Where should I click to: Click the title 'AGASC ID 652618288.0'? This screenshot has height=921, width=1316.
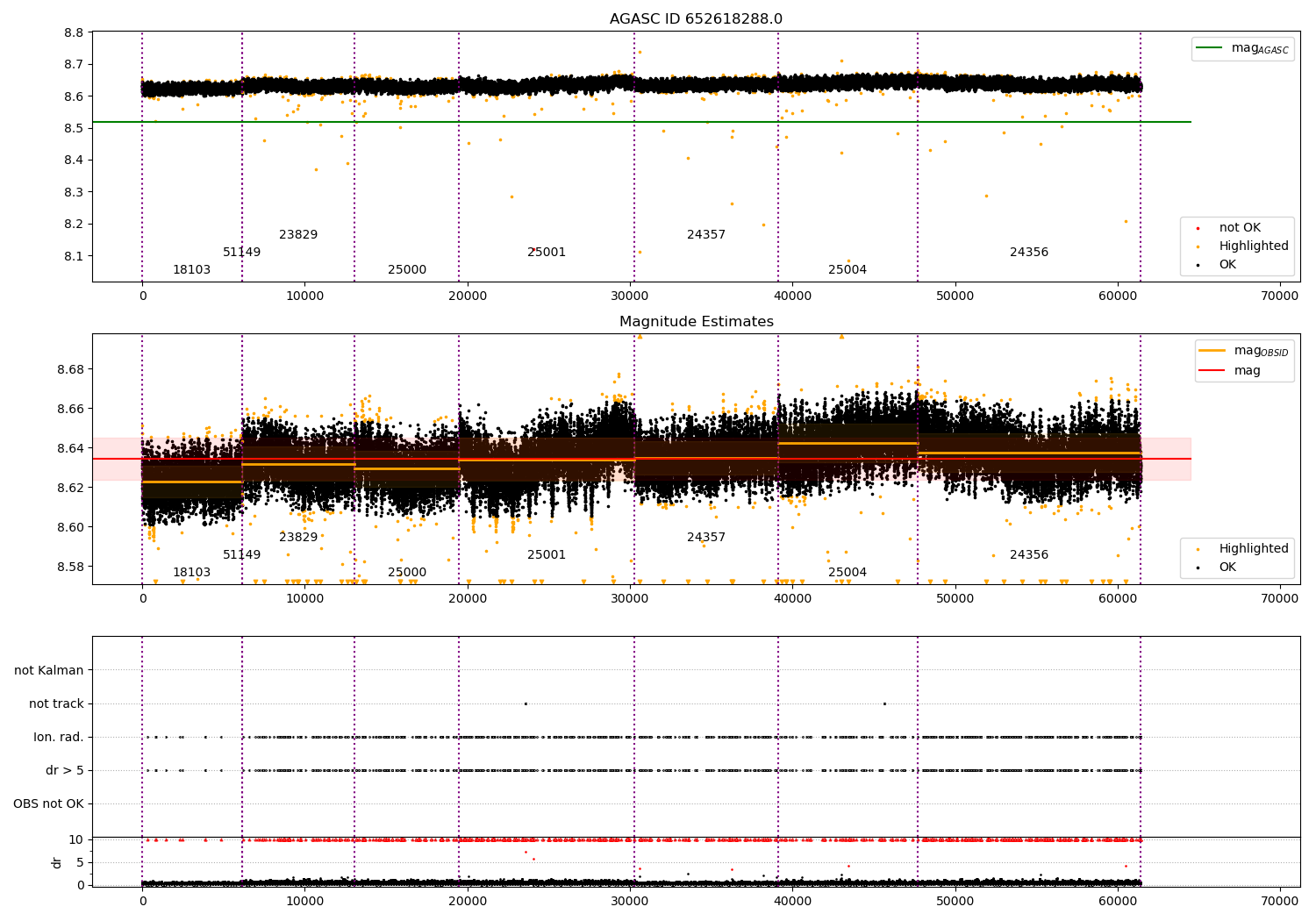[696, 19]
